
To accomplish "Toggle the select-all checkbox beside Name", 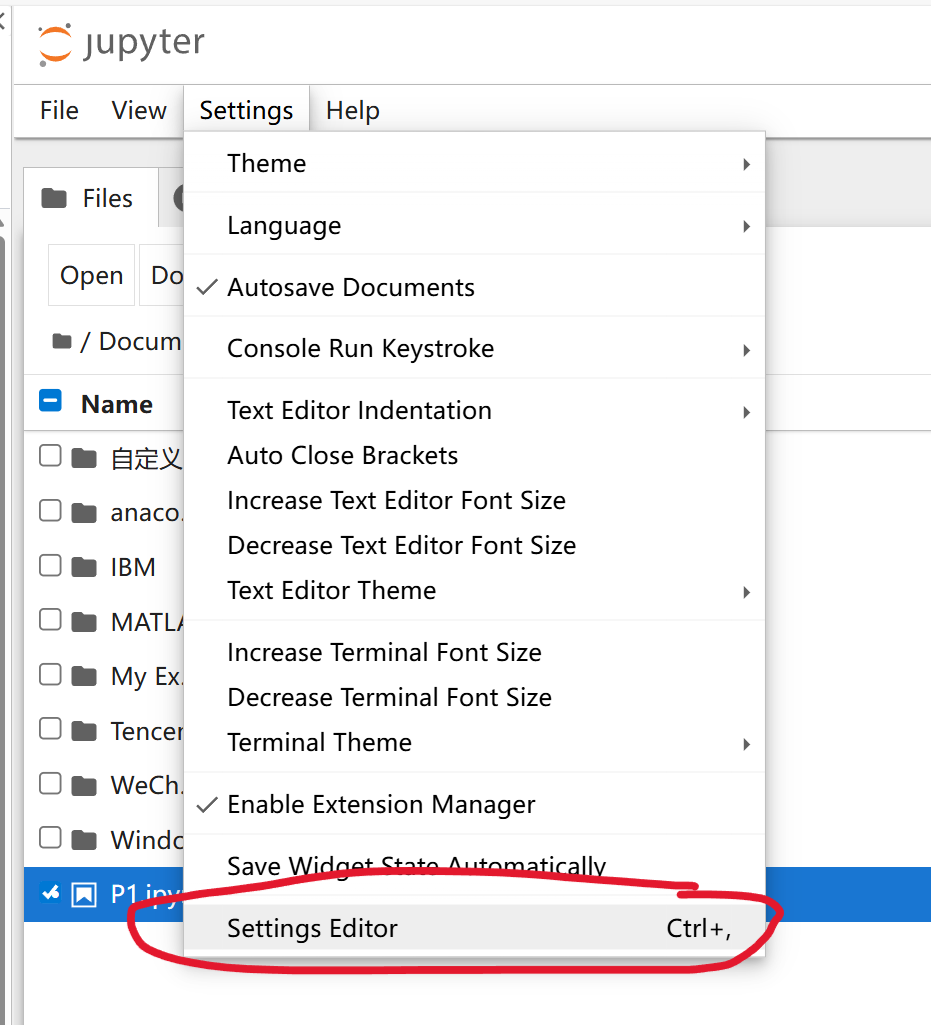I will [50, 401].
